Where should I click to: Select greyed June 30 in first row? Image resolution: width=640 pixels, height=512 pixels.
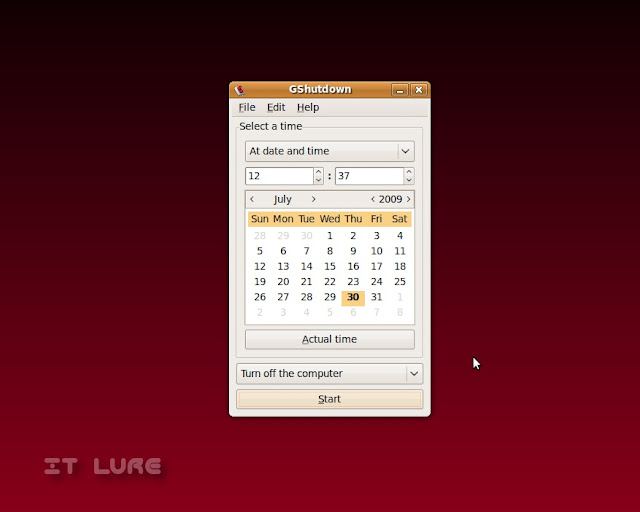click(307, 236)
